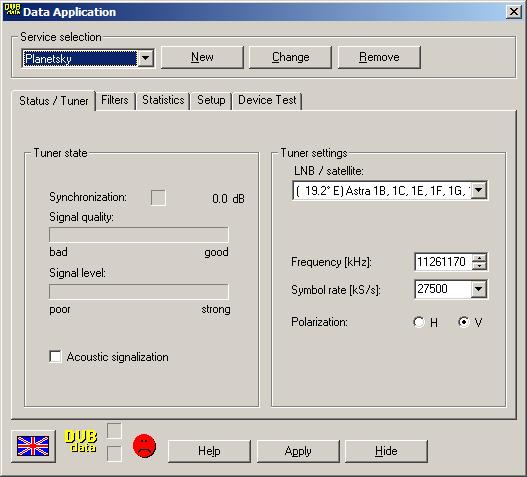Click the Polarization label
This screenshot has height=477, width=527.
pos(319,322)
